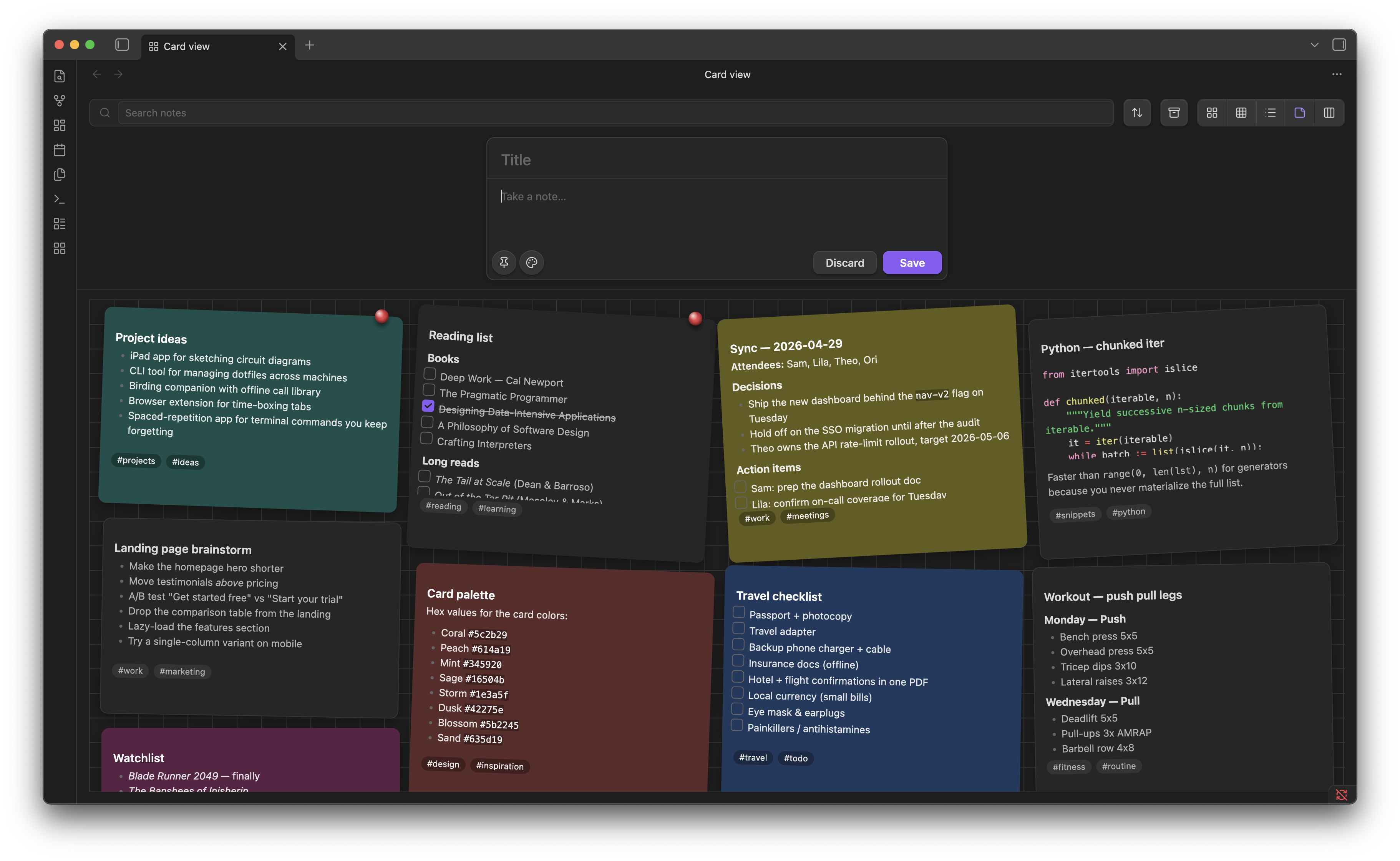The image size is (1400, 861).
Task: Check off Deep Work — Cal Newport
Action: 430,374
